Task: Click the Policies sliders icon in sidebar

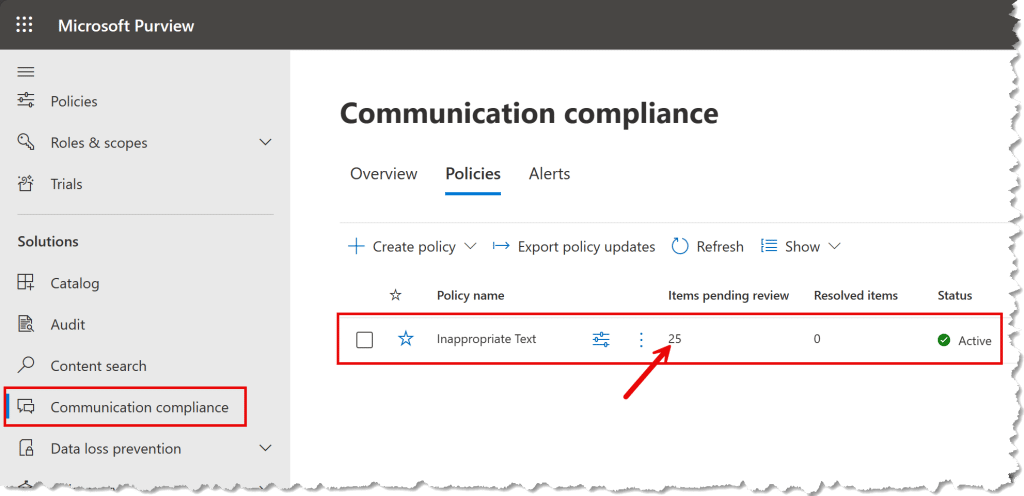Action: coord(26,101)
